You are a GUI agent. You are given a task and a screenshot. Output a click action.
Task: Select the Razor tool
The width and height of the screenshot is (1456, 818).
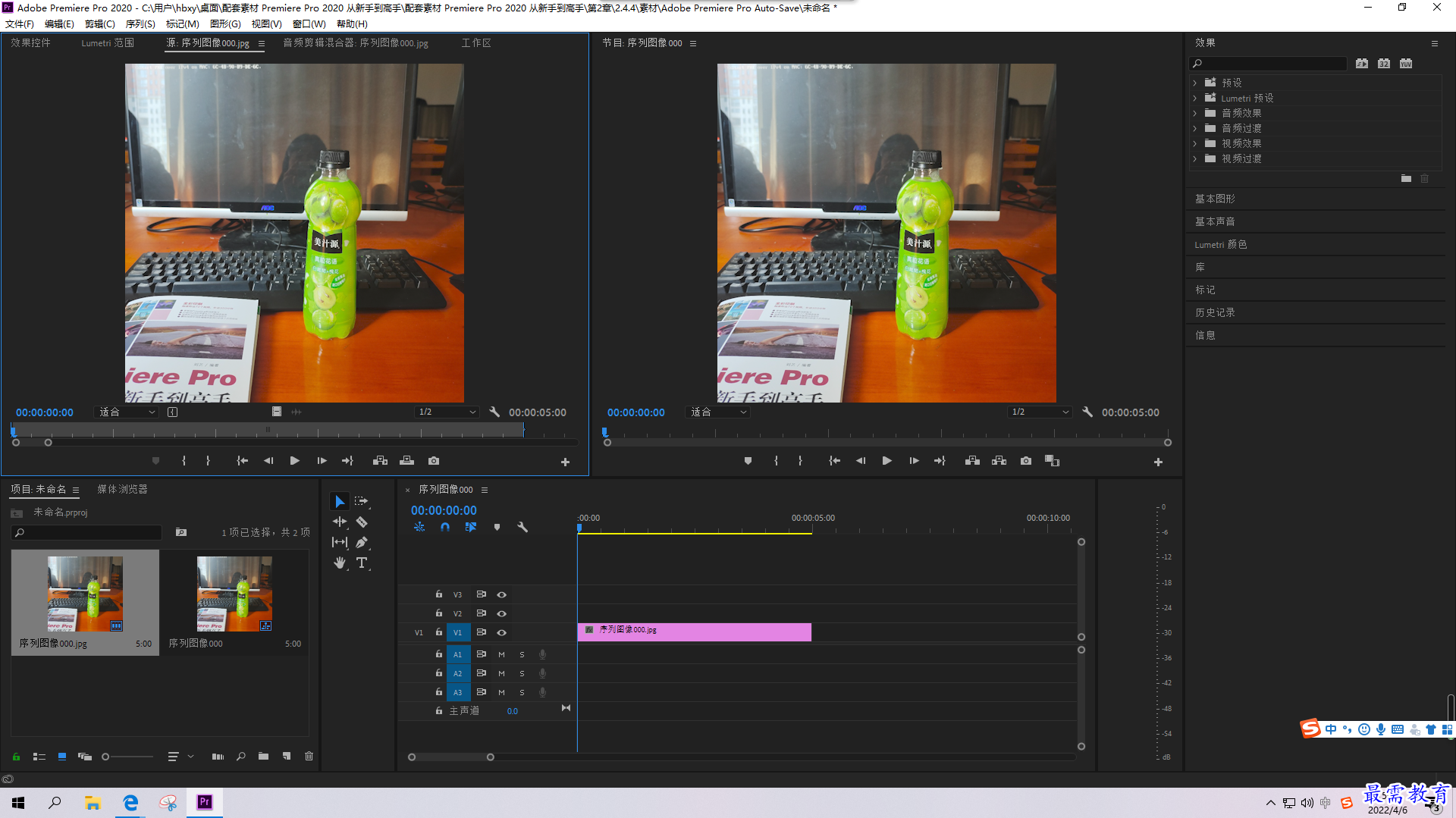[x=362, y=522]
